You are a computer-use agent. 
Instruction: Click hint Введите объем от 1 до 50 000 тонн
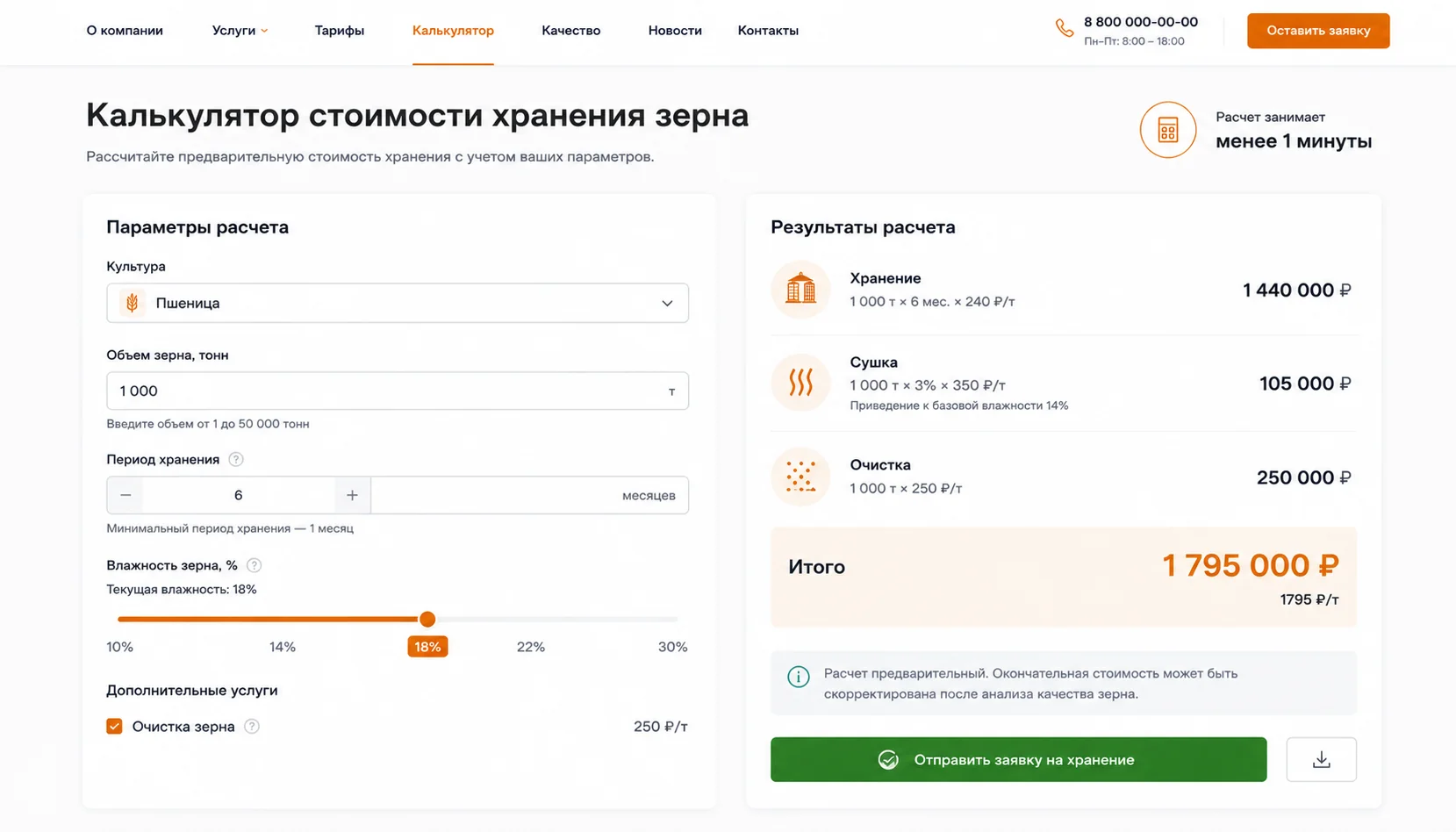208,423
